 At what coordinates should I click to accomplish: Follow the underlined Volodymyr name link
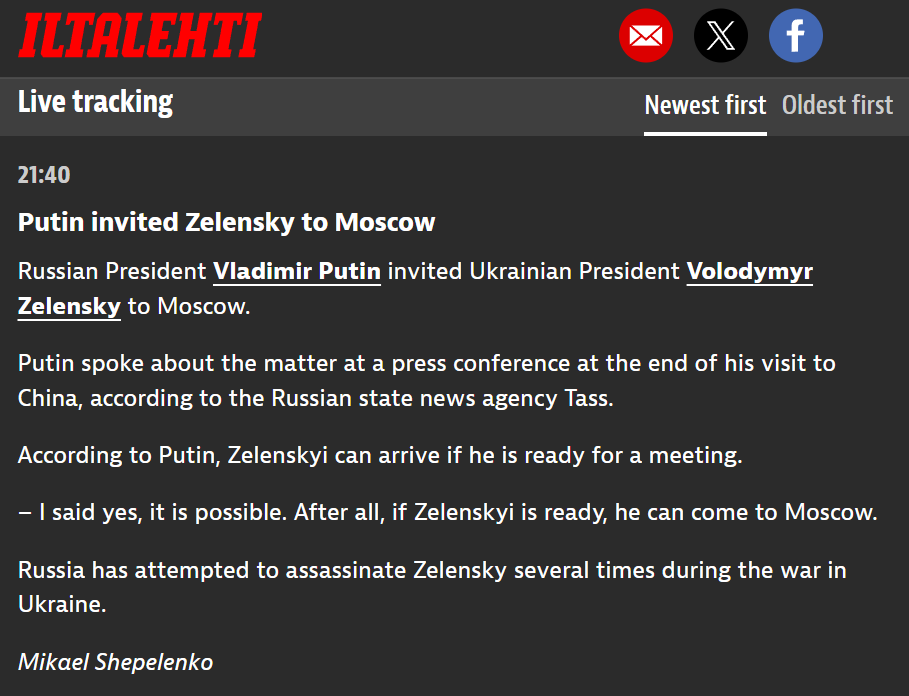point(750,271)
